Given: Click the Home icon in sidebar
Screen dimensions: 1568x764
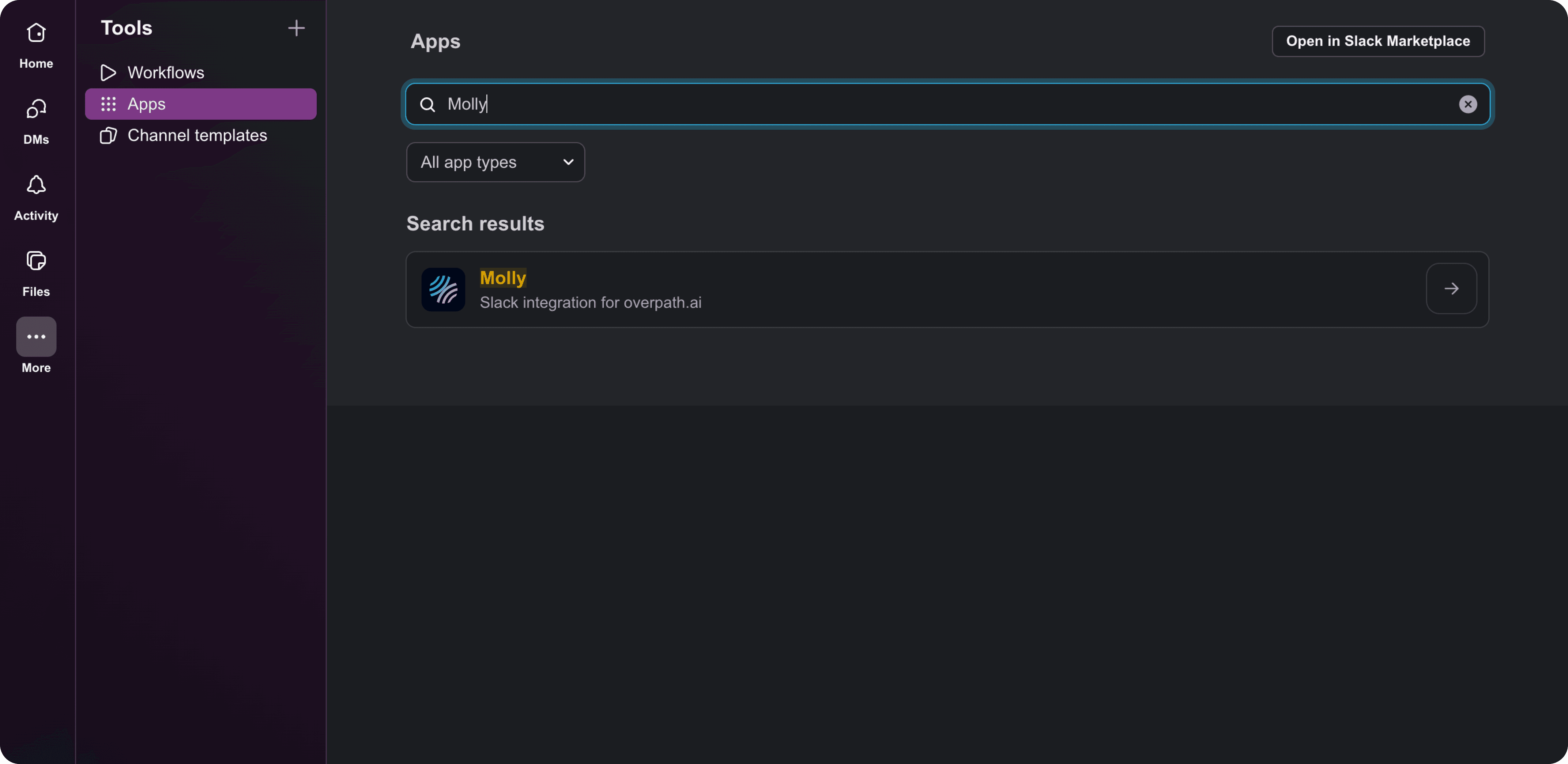Looking at the screenshot, I should click(36, 33).
